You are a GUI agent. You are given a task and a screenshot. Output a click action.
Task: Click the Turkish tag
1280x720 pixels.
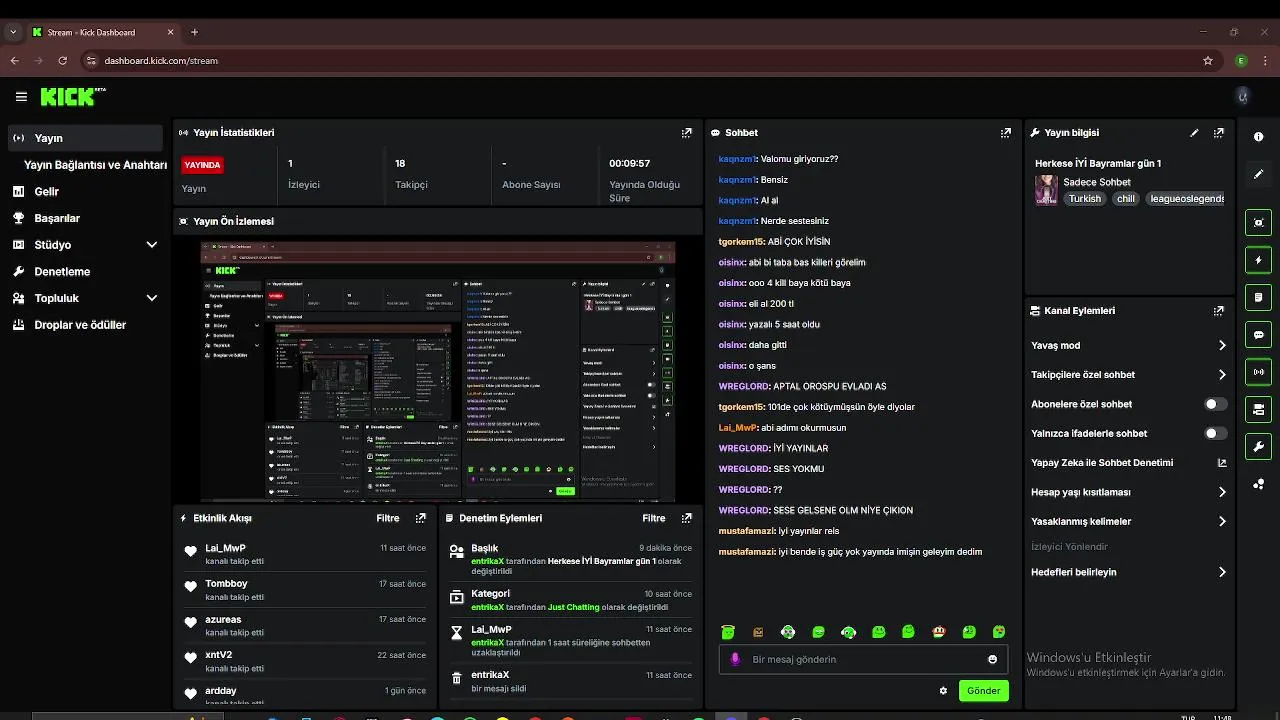[x=1084, y=199]
